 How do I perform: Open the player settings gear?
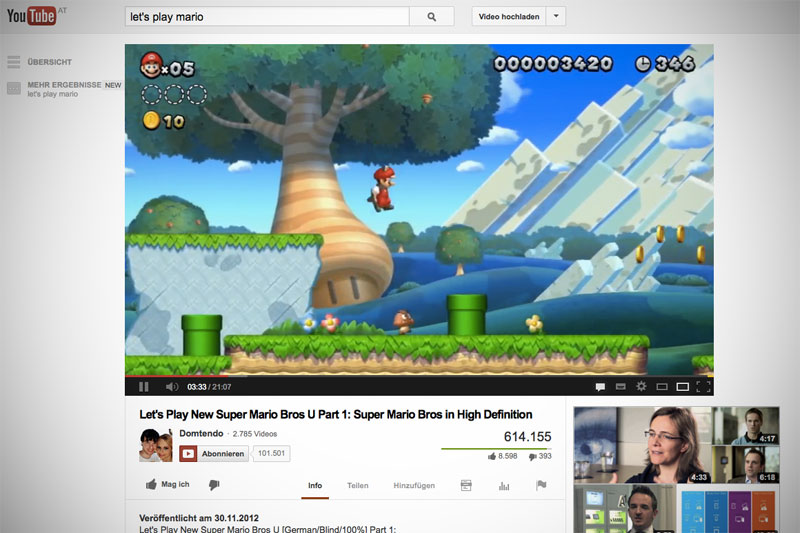(x=641, y=387)
